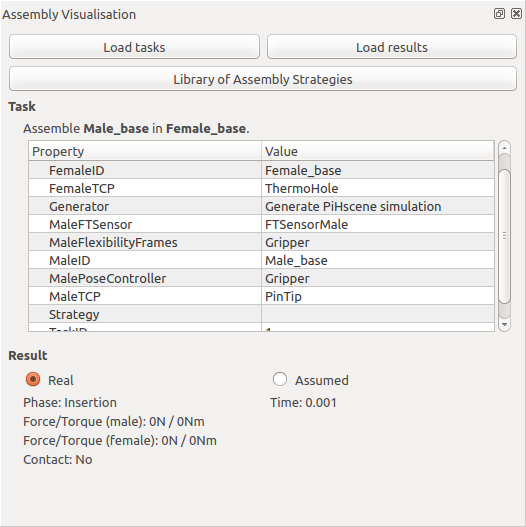This screenshot has height=527, width=526.
Task: Click the Value column header
Action: click(x=378, y=151)
